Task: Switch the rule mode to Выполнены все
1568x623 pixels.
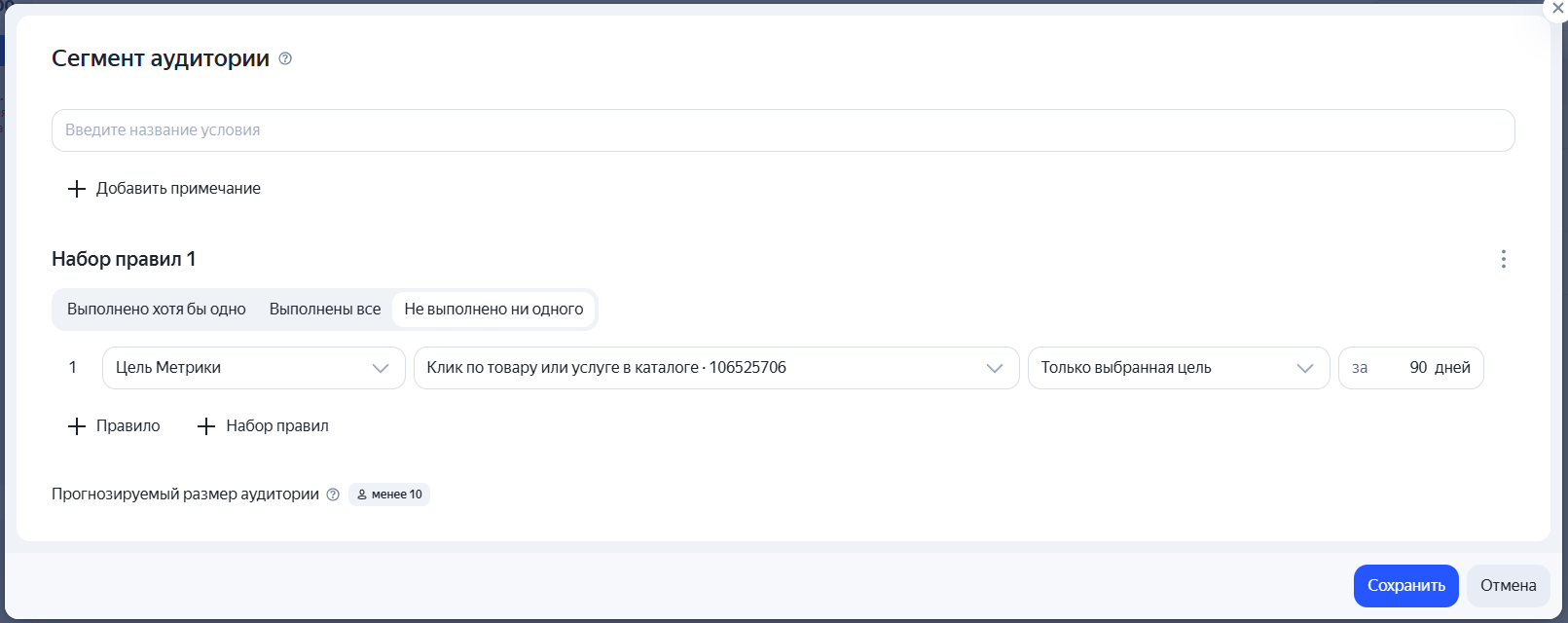Action: pos(325,310)
